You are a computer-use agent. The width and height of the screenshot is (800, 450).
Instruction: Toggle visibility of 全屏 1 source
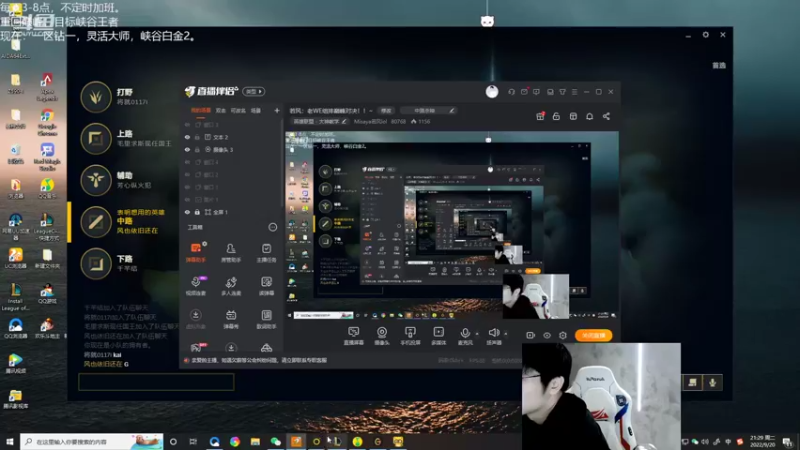point(187,212)
